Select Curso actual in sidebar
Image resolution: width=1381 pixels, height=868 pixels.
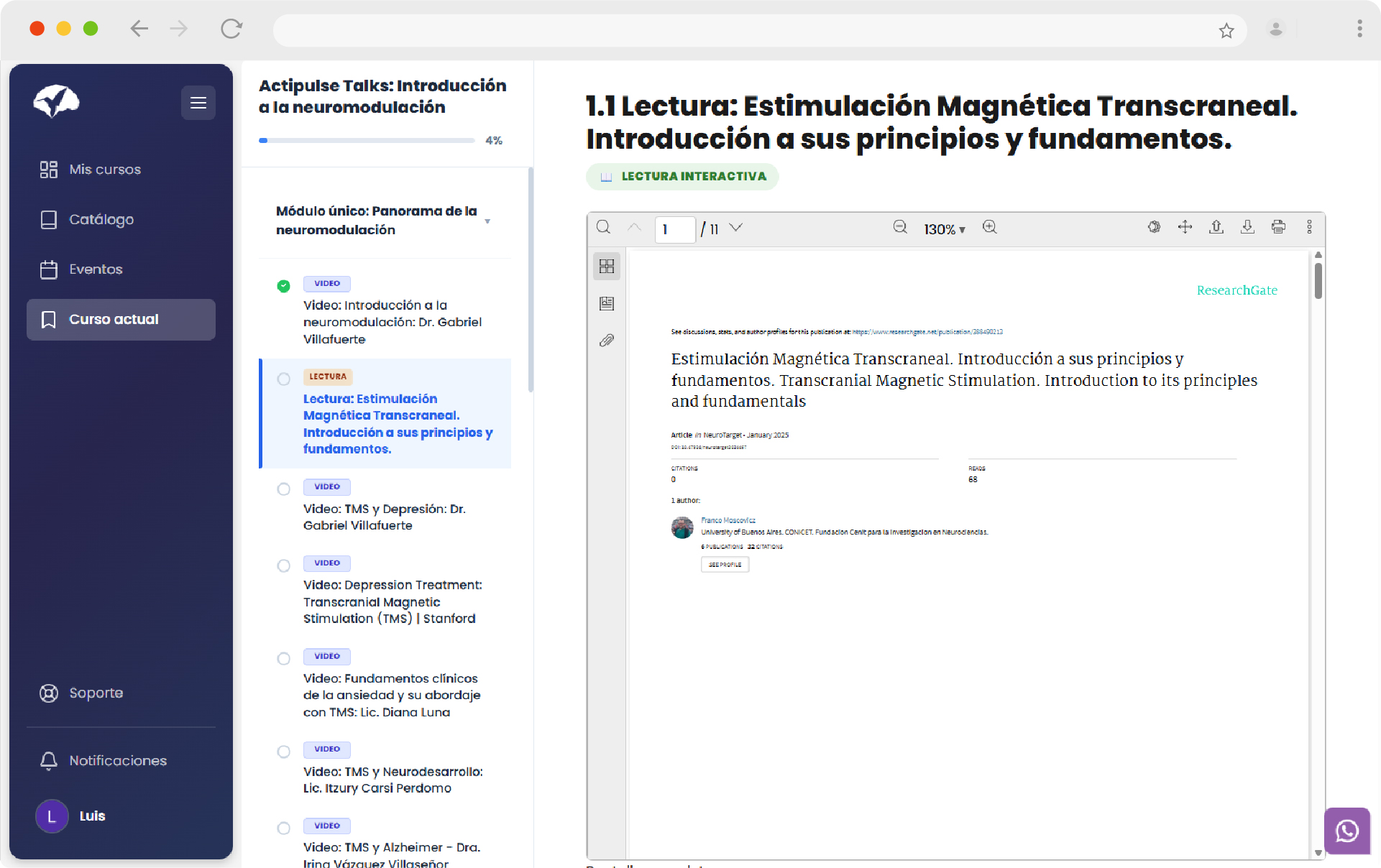pyautogui.click(x=121, y=319)
